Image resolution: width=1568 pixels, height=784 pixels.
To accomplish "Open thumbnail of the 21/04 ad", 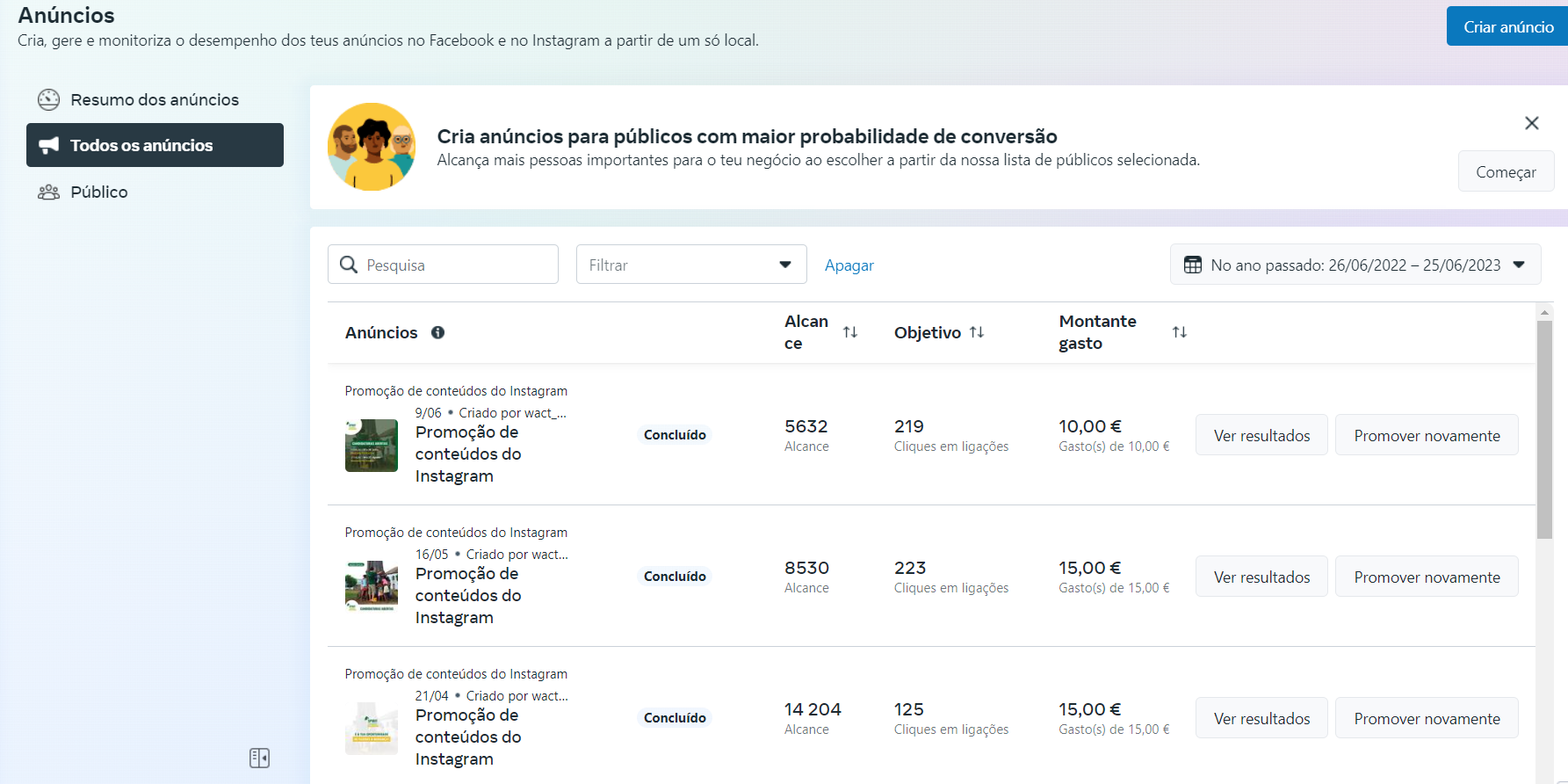I will point(372,728).
